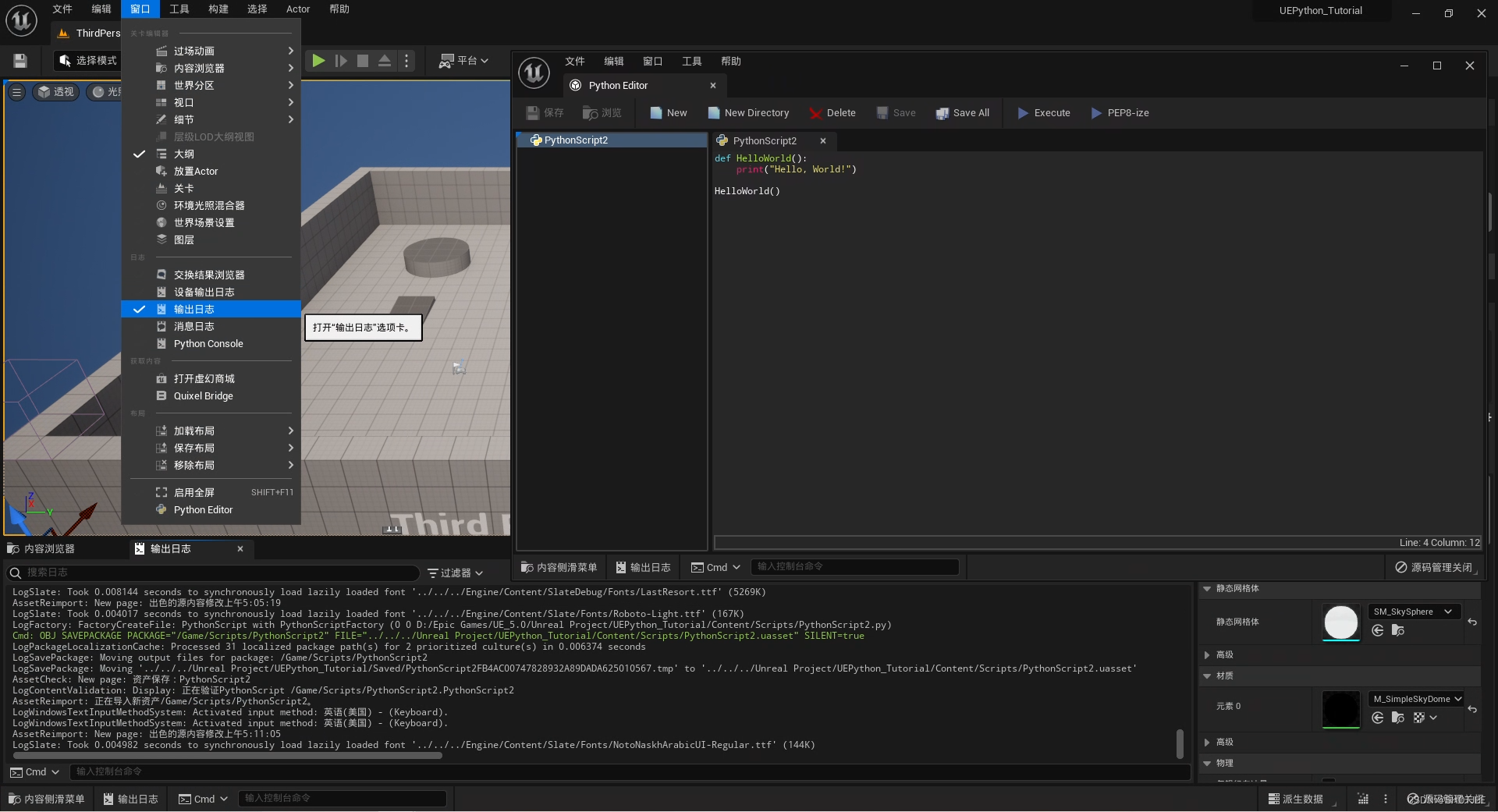Open Python Console from the window menu
Image resolution: width=1498 pixels, height=812 pixels.
click(211, 344)
